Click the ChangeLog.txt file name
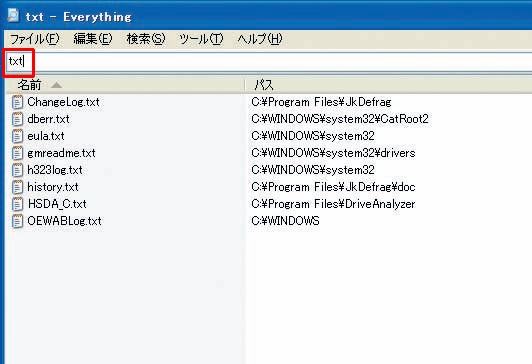Image resolution: width=532 pixels, height=364 pixels. (x=63, y=102)
